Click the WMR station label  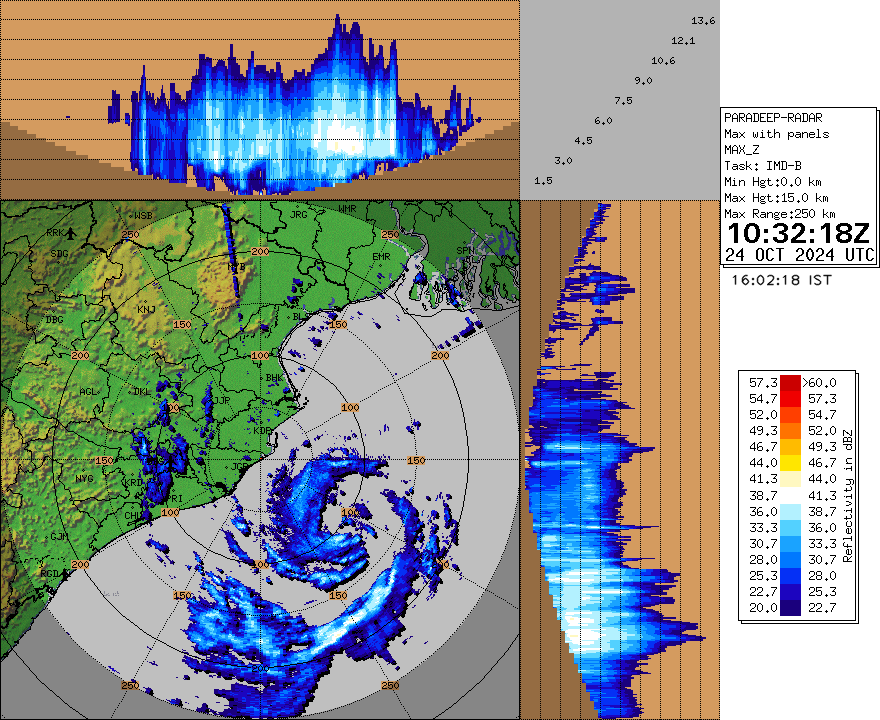347,209
